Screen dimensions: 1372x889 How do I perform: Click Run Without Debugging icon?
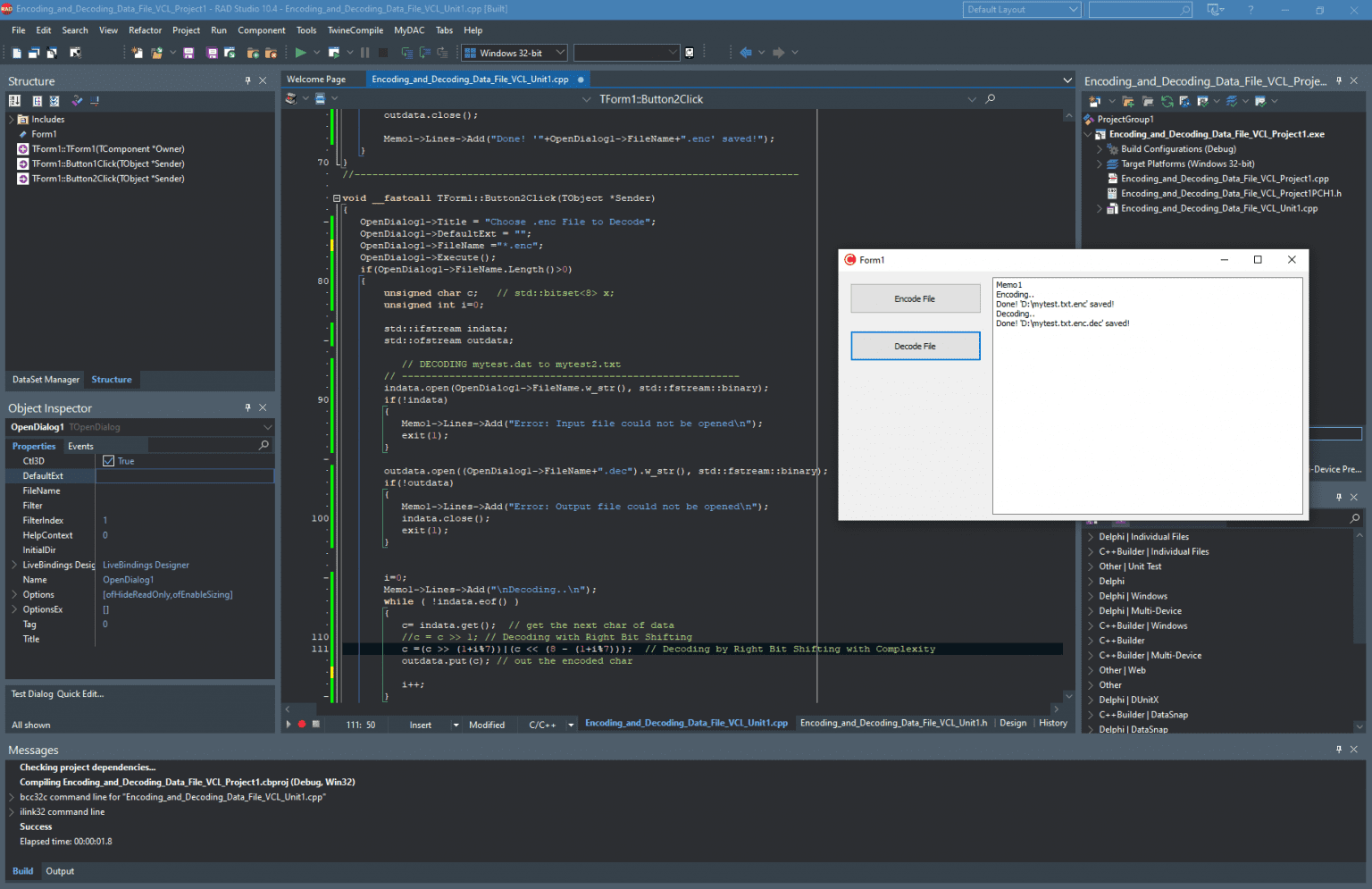334,53
